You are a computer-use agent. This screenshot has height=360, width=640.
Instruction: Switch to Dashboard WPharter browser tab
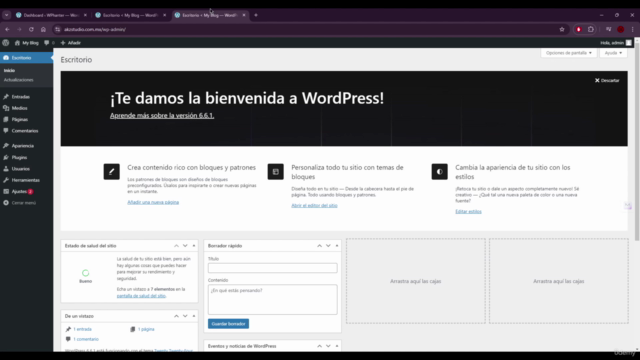51,15
